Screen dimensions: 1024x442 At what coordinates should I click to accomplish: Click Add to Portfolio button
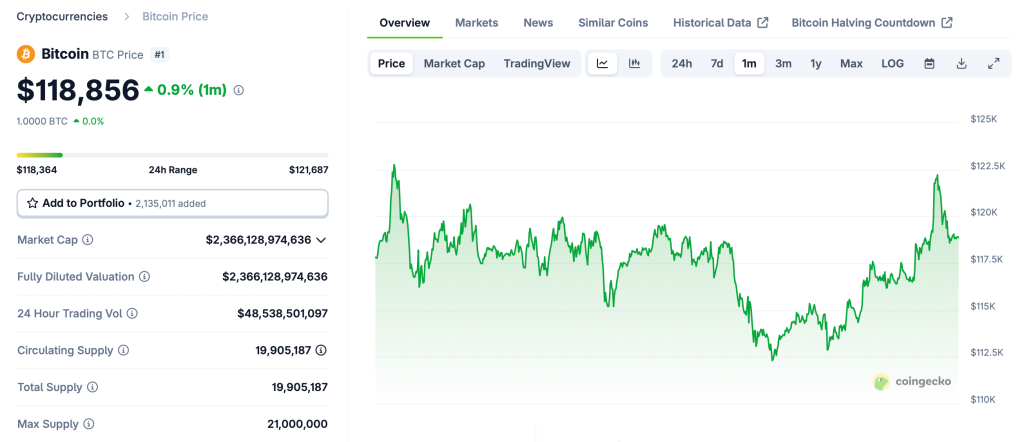tap(172, 203)
